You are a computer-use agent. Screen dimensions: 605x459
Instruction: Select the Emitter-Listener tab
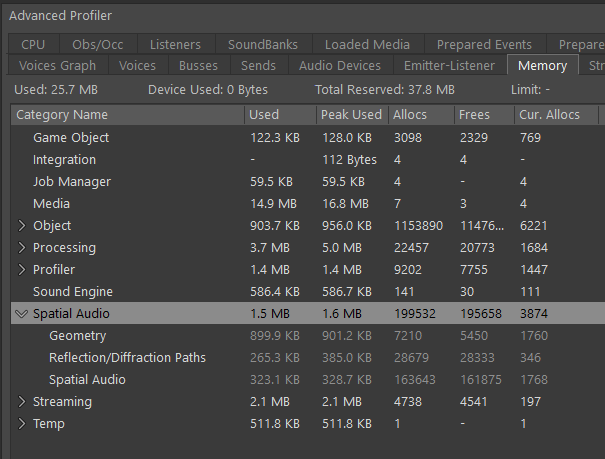(449, 66)
